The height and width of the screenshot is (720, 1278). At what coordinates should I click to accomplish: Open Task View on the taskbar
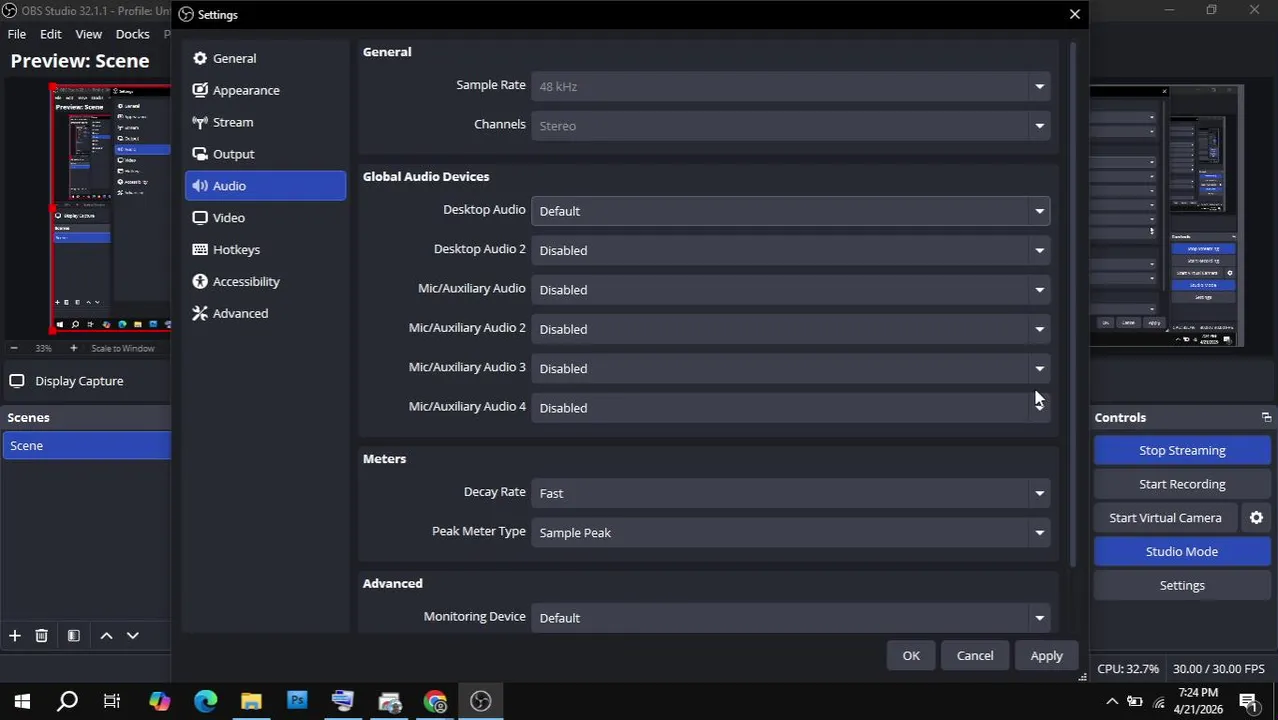point(112,702)
